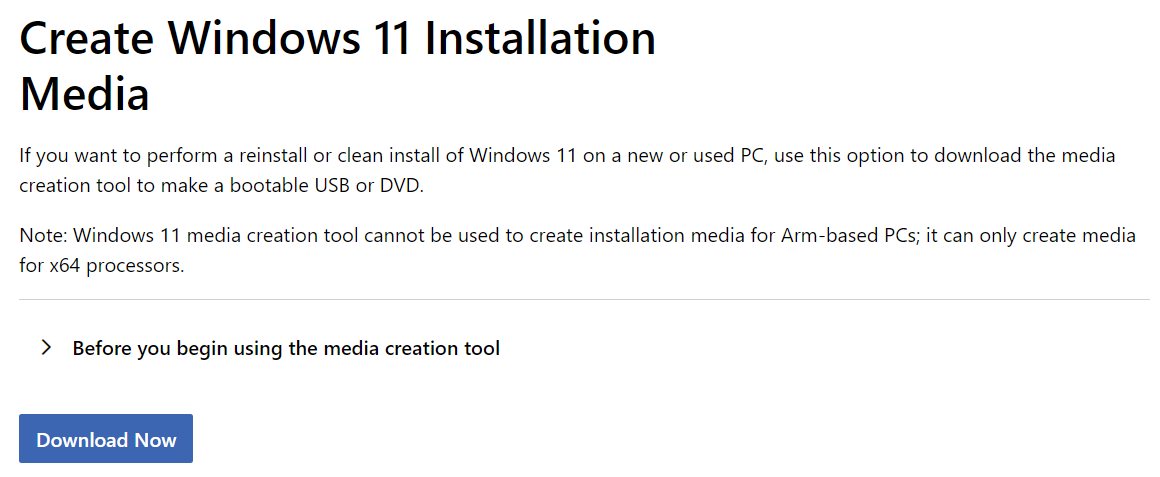
Task: Expand the chevron next to Before you begin
Action: point(46,348)
